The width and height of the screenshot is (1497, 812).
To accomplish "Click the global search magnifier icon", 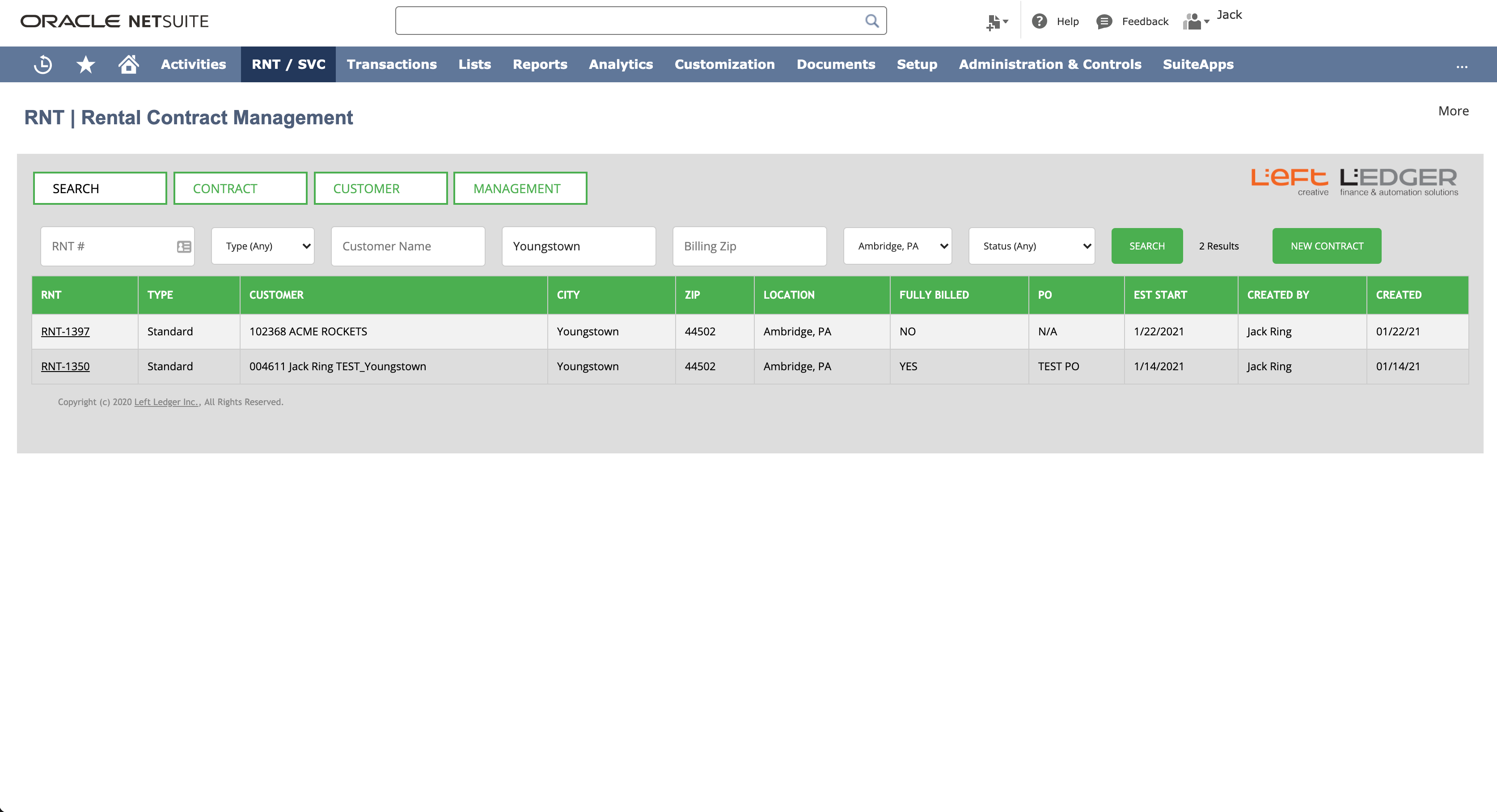I will pos(872,21).
